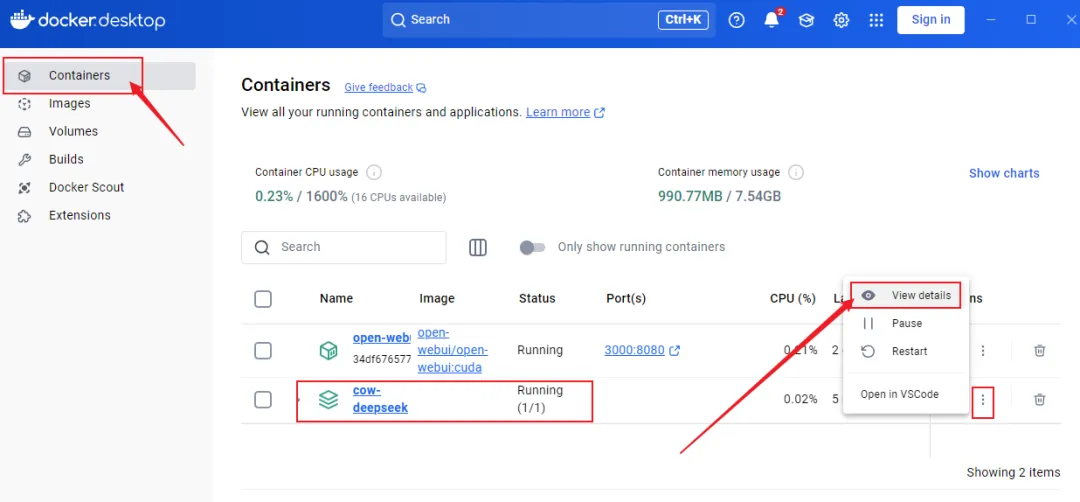Click the Showing 2 items text
1080x502 pixels.
pos(1013,472)
